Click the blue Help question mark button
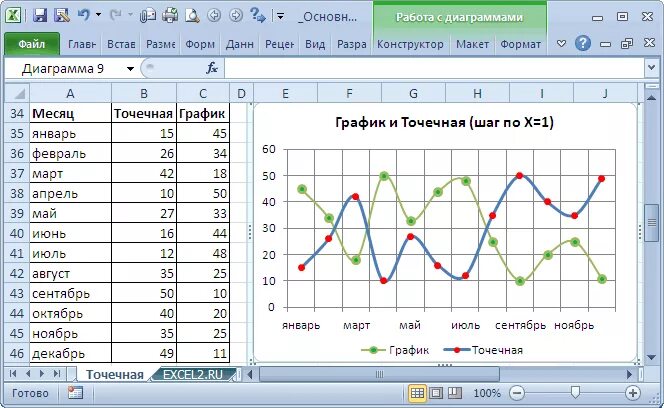This screenshot has width=664, height=408. click(583, 43)
